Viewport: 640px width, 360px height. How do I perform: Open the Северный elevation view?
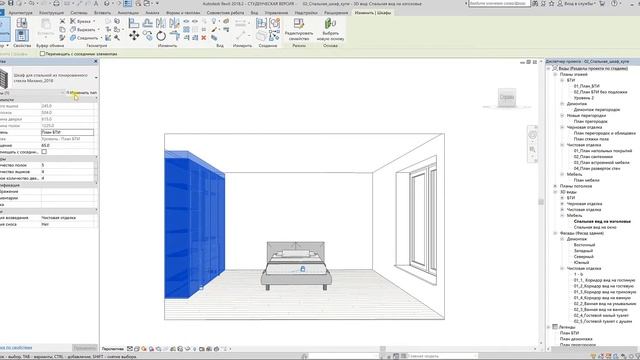(x=584, y=257)
